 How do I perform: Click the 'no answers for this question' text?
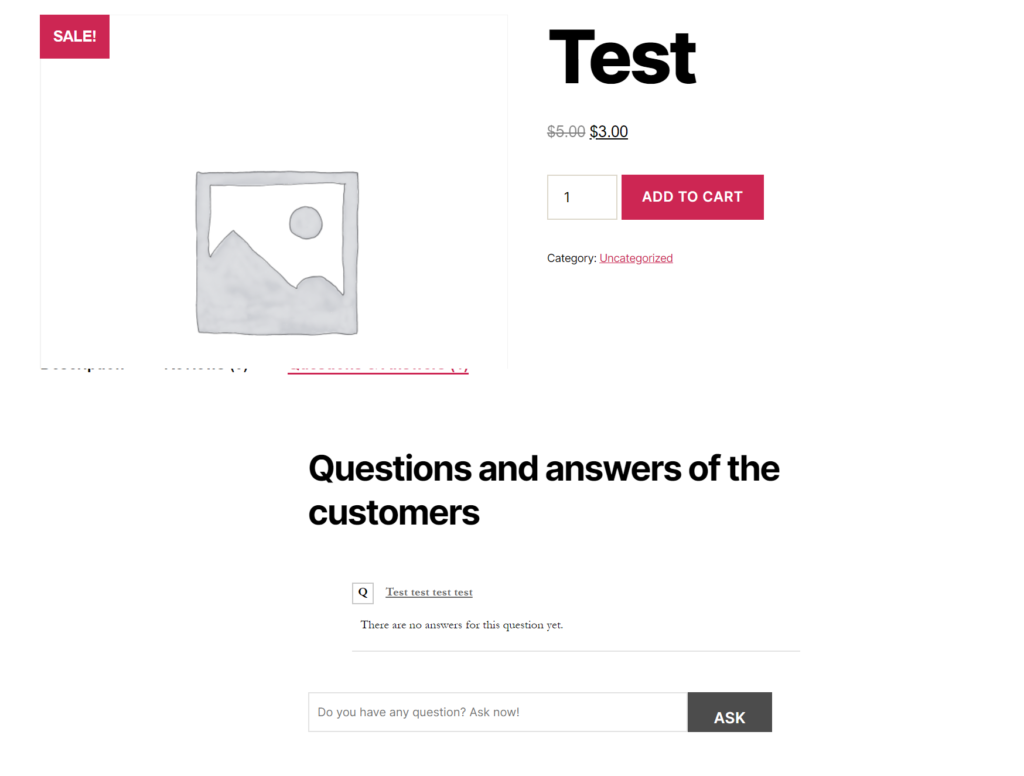click(462, 625)
